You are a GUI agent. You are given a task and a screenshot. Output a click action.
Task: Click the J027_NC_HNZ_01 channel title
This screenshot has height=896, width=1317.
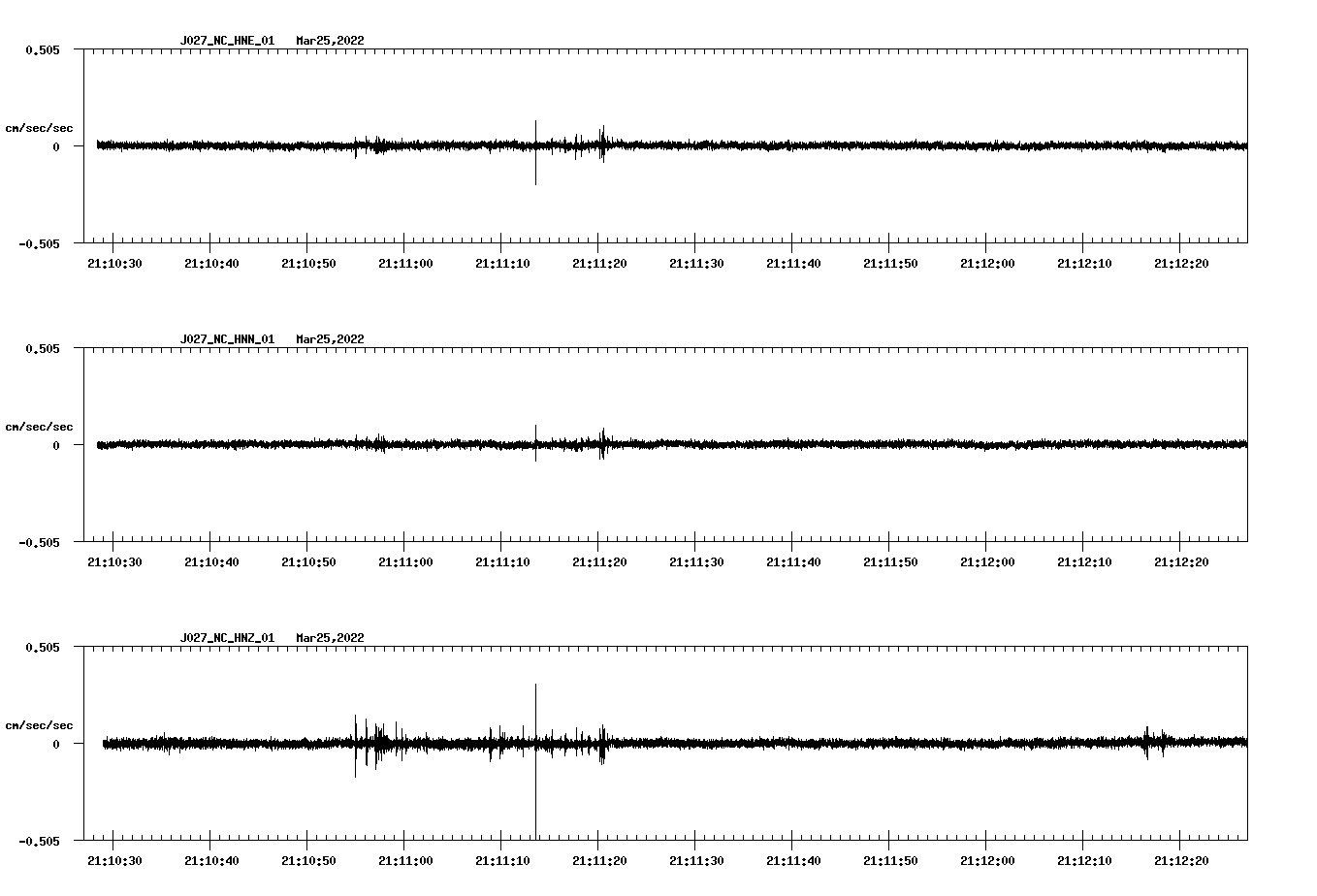click(227, 638)
